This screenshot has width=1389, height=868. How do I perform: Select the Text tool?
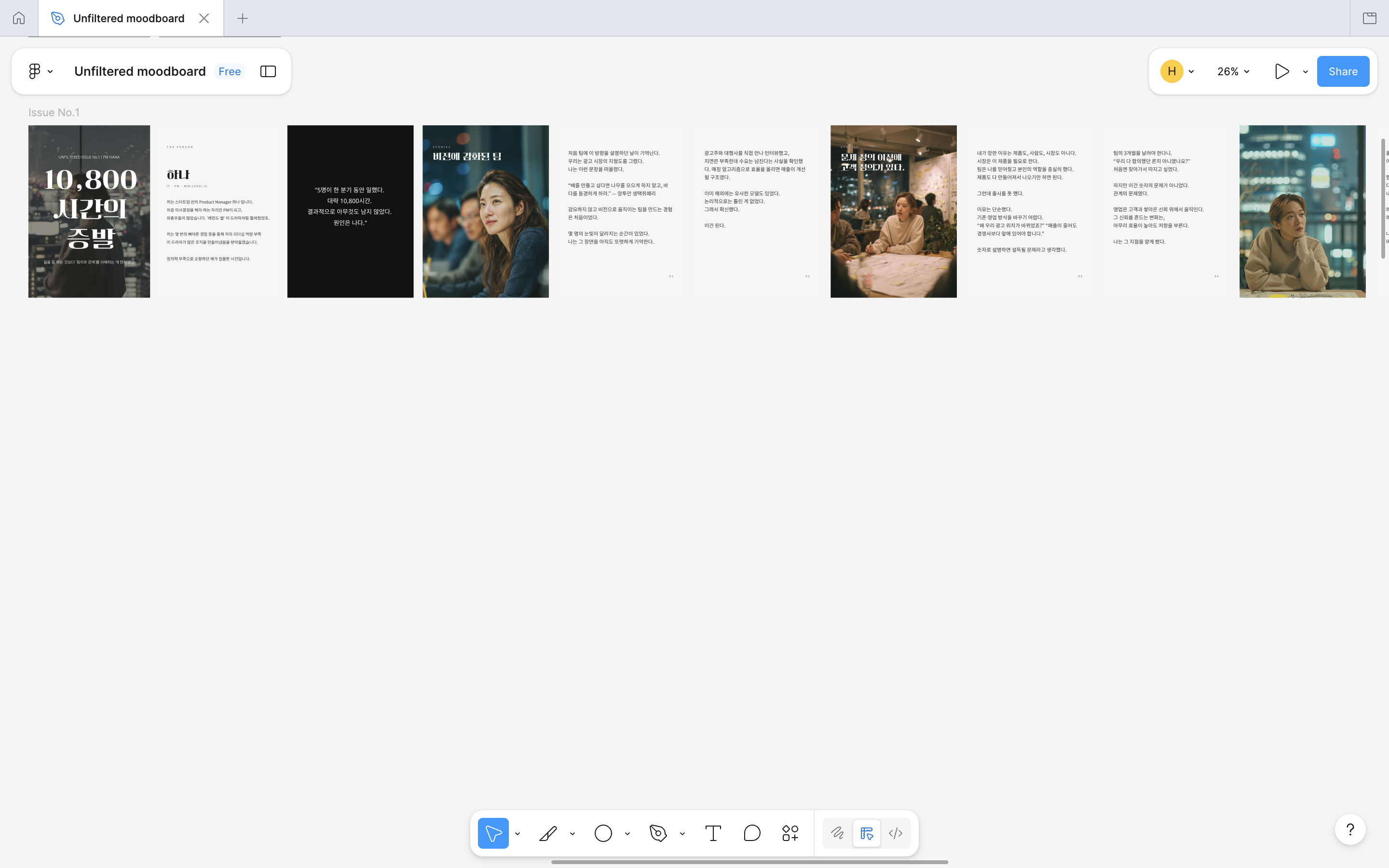coord(713,833)
